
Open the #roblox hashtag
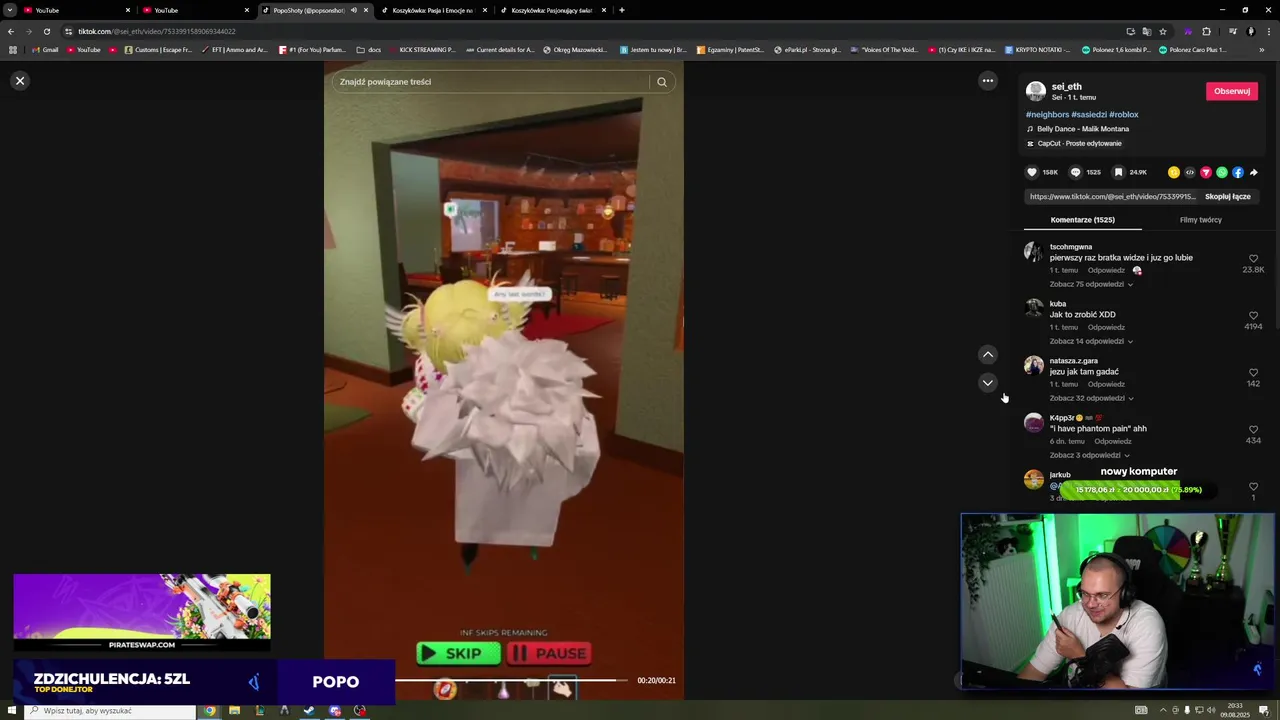1123,115
